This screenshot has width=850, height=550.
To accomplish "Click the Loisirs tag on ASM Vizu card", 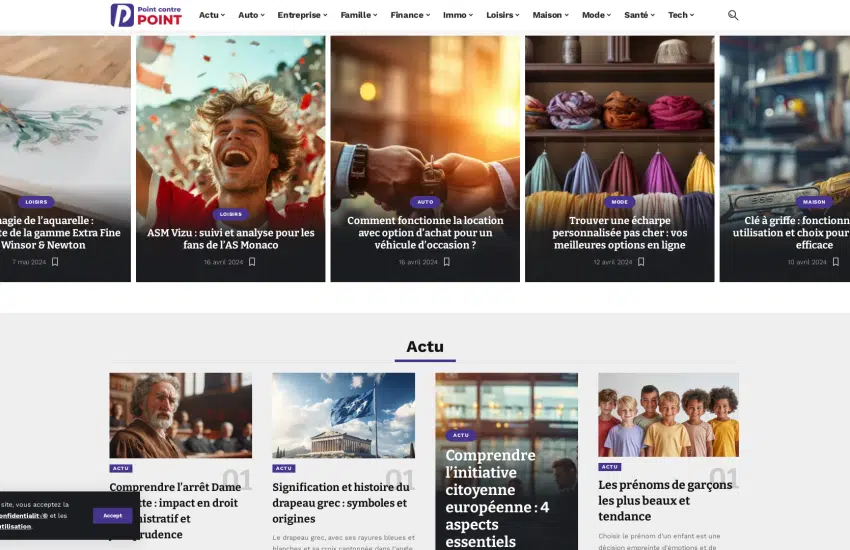I will [x=231, y=214].
